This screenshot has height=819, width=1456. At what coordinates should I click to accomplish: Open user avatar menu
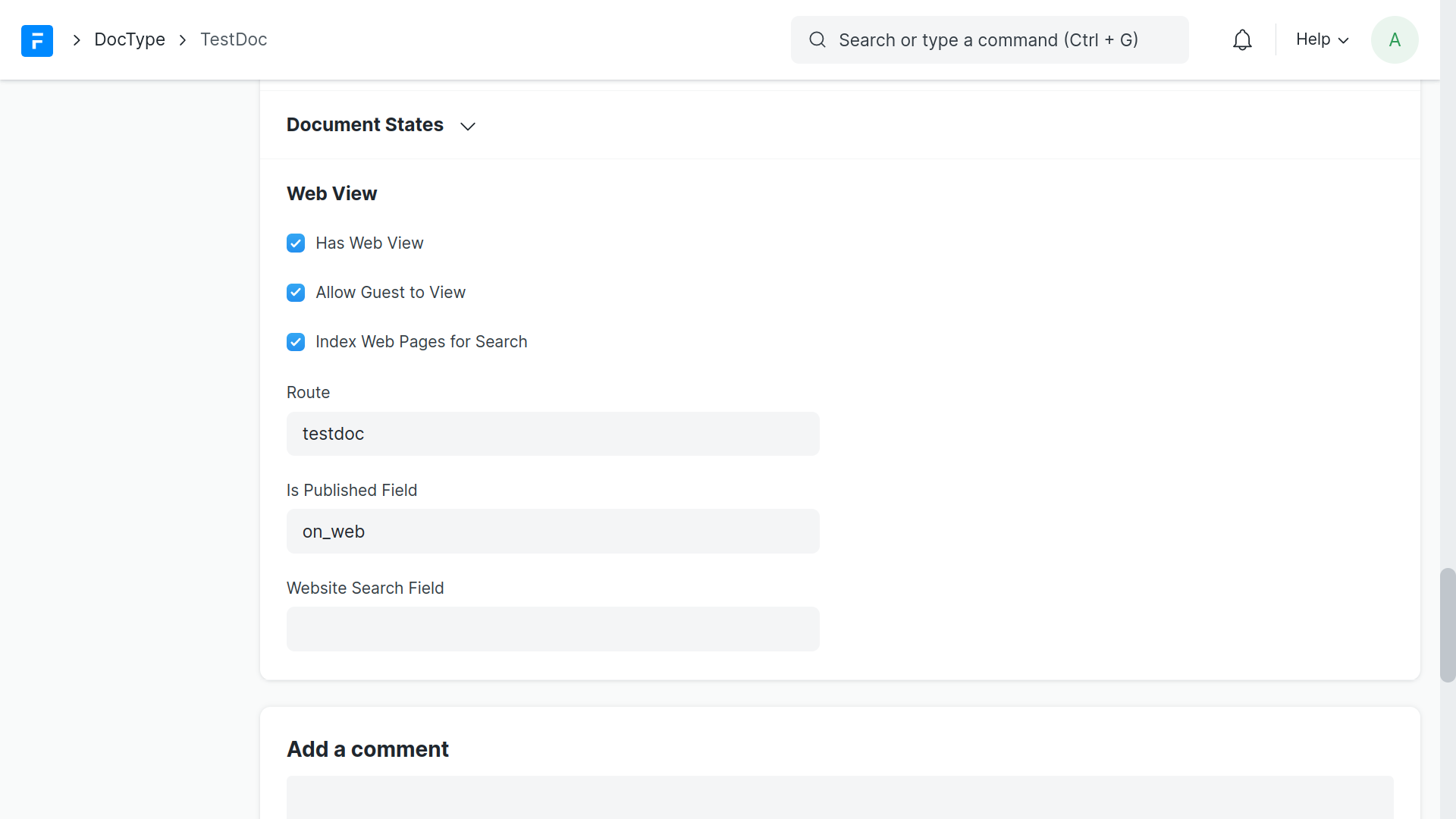click(x=1394, y=40)
